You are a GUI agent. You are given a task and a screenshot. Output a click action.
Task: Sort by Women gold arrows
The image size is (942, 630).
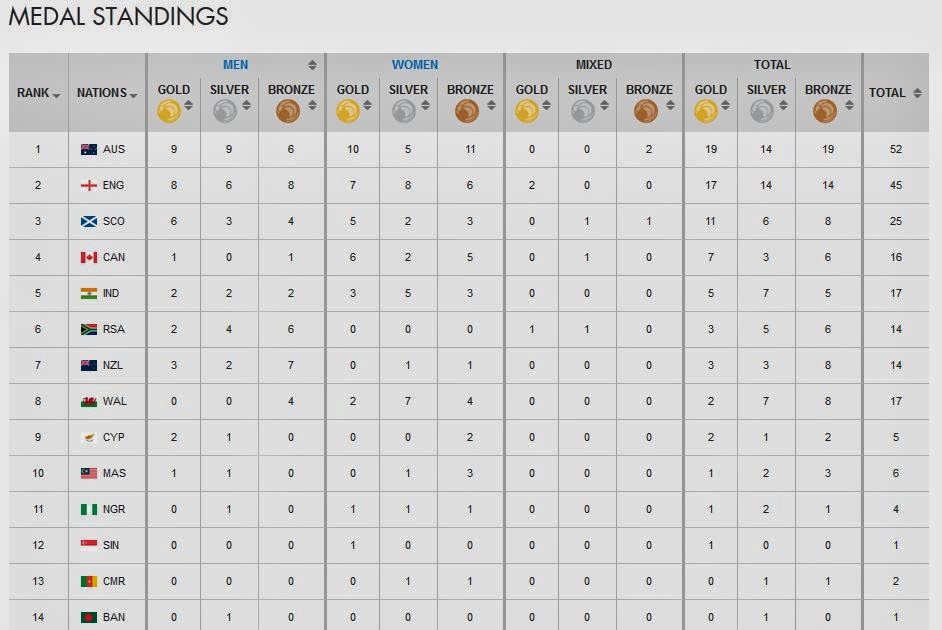(367, 106)
